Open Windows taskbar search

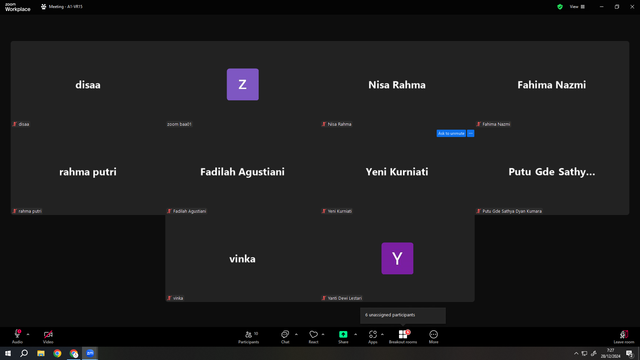tap(24, 353)
